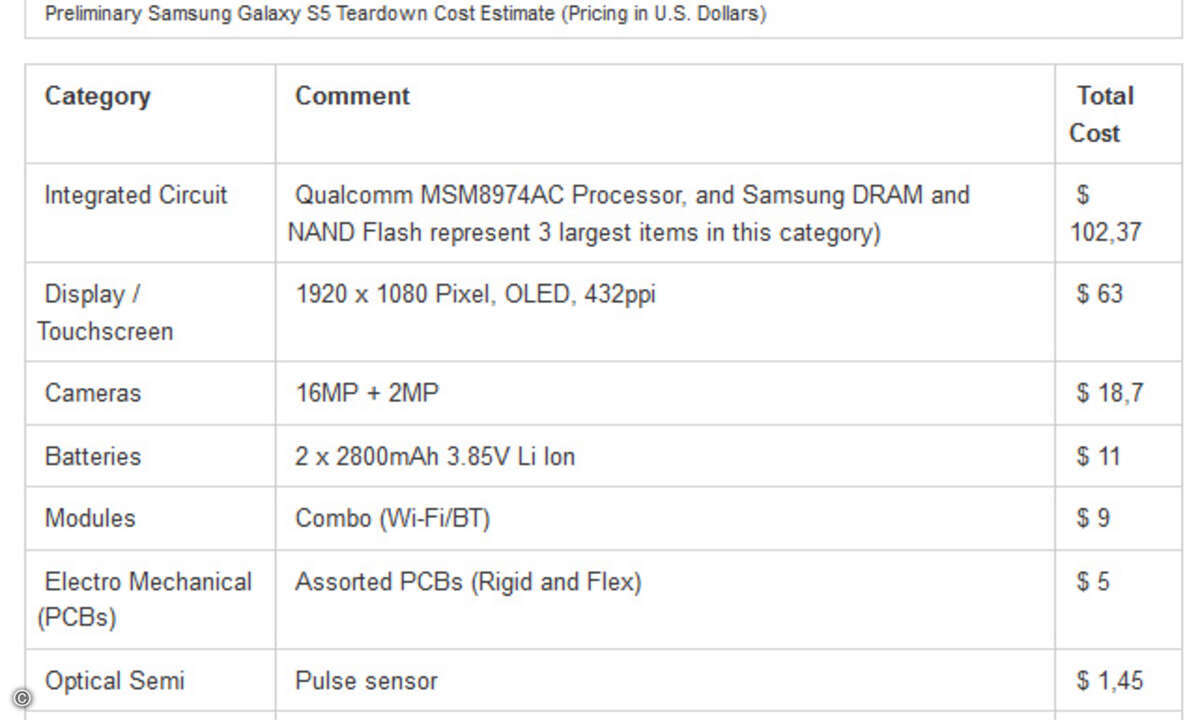Click the Batteries row label
This screenshot has width=1200, height=720.
93,456
